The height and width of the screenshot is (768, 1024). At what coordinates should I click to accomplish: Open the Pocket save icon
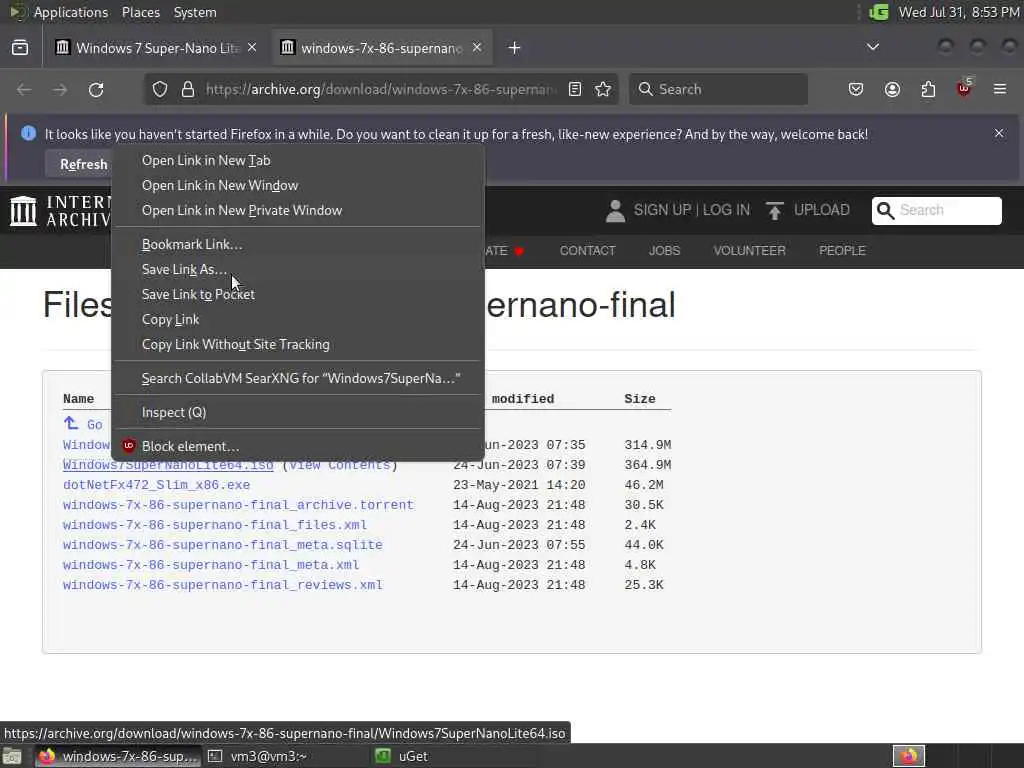pos(856,89)
